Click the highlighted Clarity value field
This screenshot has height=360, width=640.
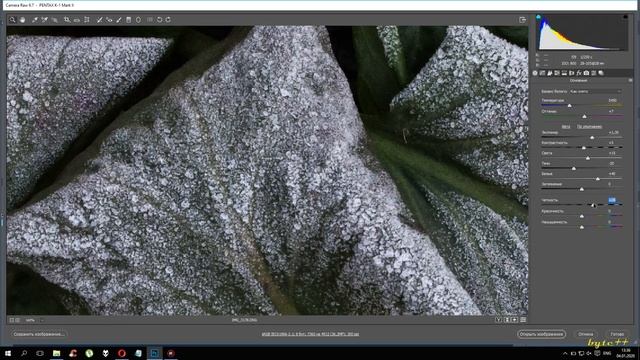[x=612, y=200]
